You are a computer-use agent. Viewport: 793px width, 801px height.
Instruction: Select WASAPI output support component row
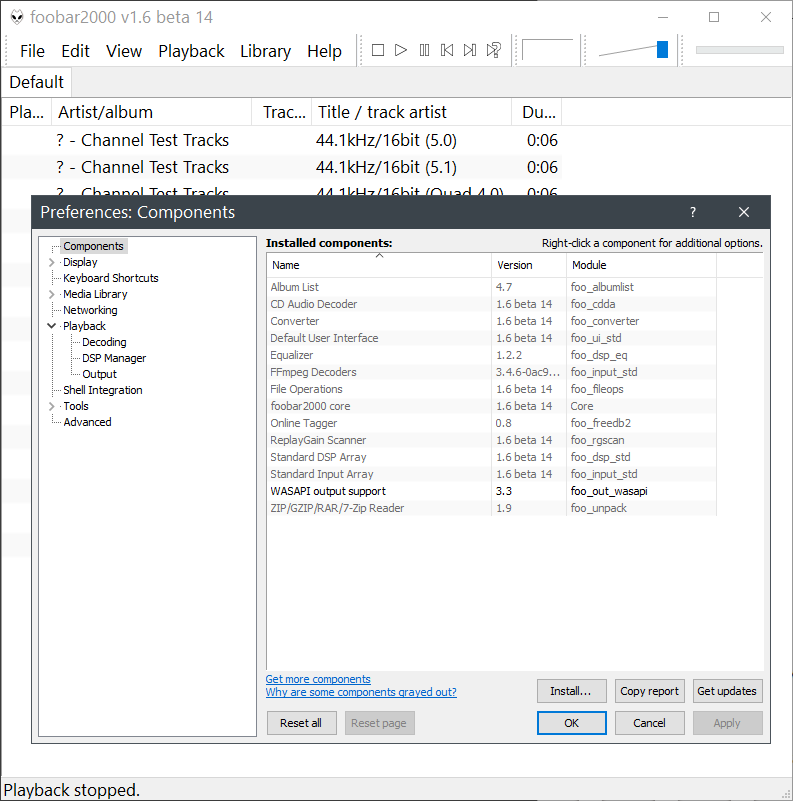[327, 491]
